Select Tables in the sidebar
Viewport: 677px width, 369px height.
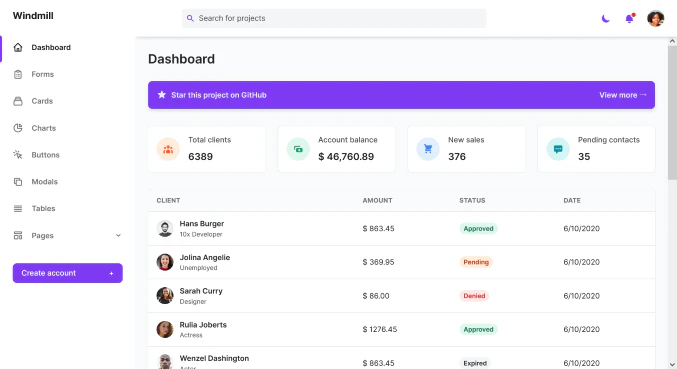coord(43,208)
